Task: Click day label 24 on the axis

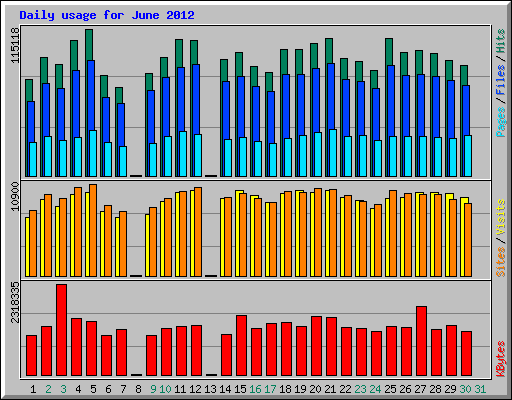Action: [375, 389]
